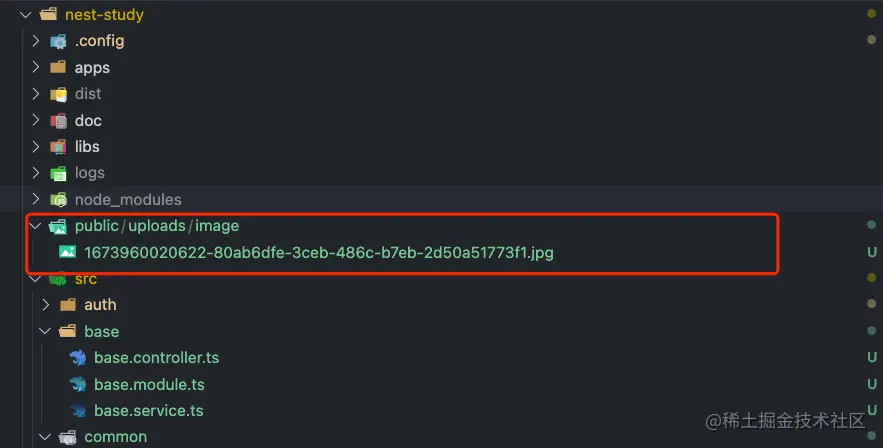Open base.module.ts file
The width and height of the screenshot is (883, 448).
click(149, 384)
